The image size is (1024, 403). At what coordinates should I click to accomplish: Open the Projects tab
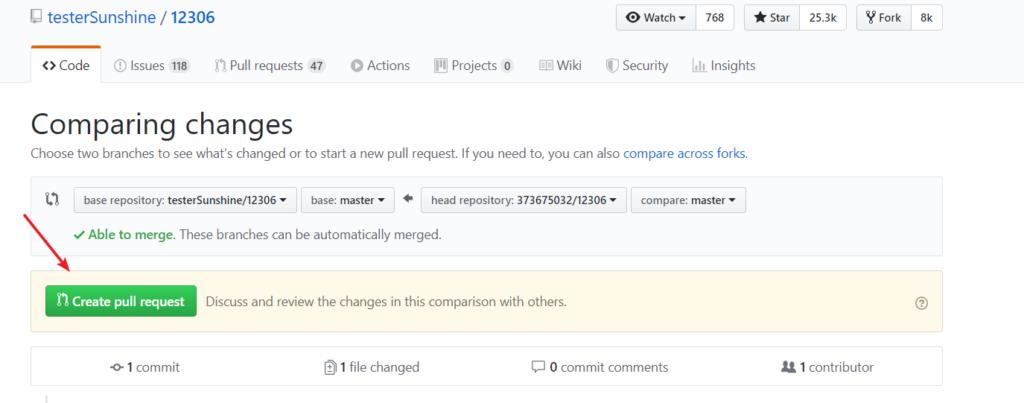click(x=473, y=65)
